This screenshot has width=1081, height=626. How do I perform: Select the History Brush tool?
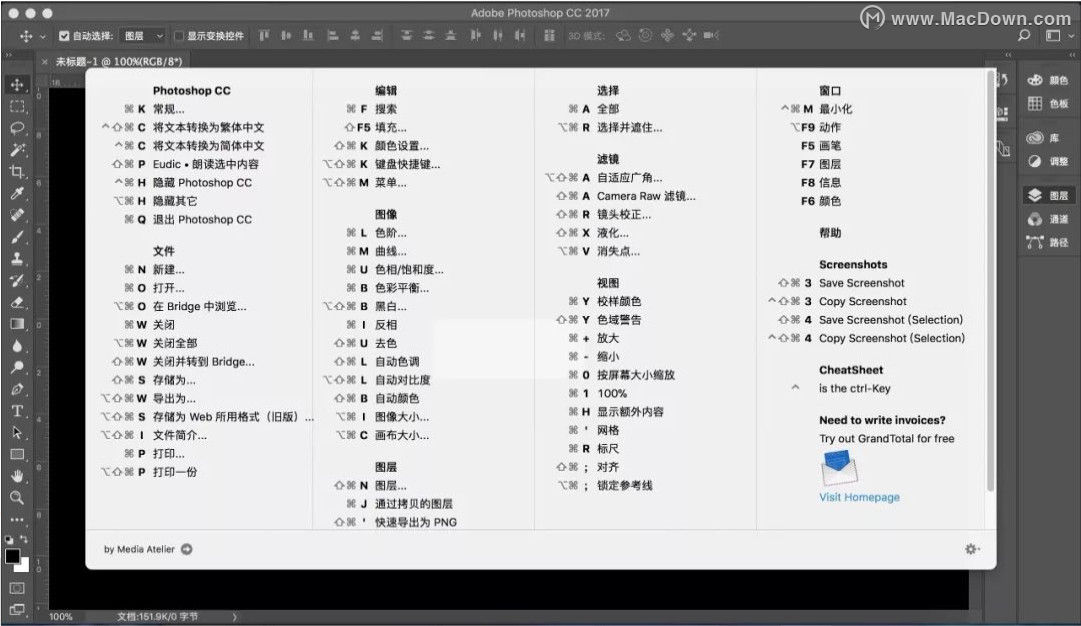coord(17,281)
